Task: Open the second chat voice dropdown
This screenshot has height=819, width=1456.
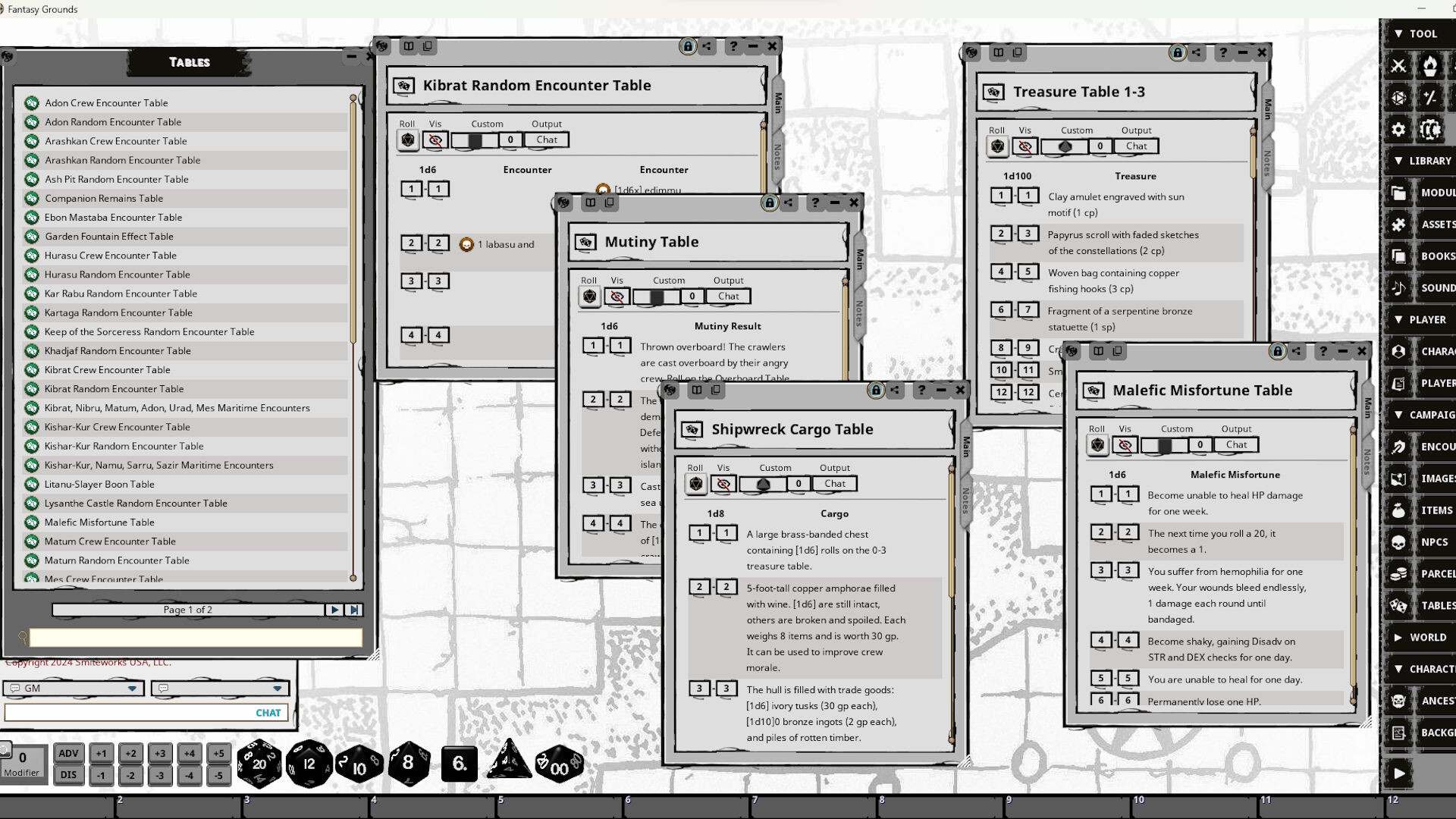Action: click(x=276, y=688)
